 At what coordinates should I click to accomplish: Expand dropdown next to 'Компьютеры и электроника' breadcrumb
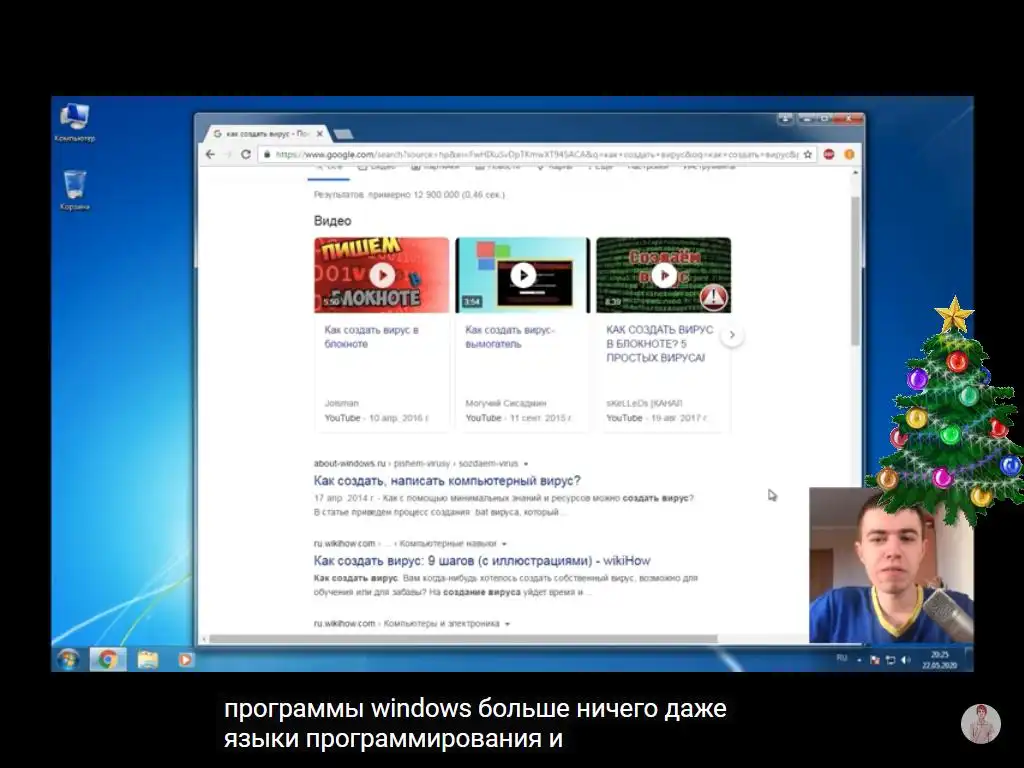[x=507, y=624]
